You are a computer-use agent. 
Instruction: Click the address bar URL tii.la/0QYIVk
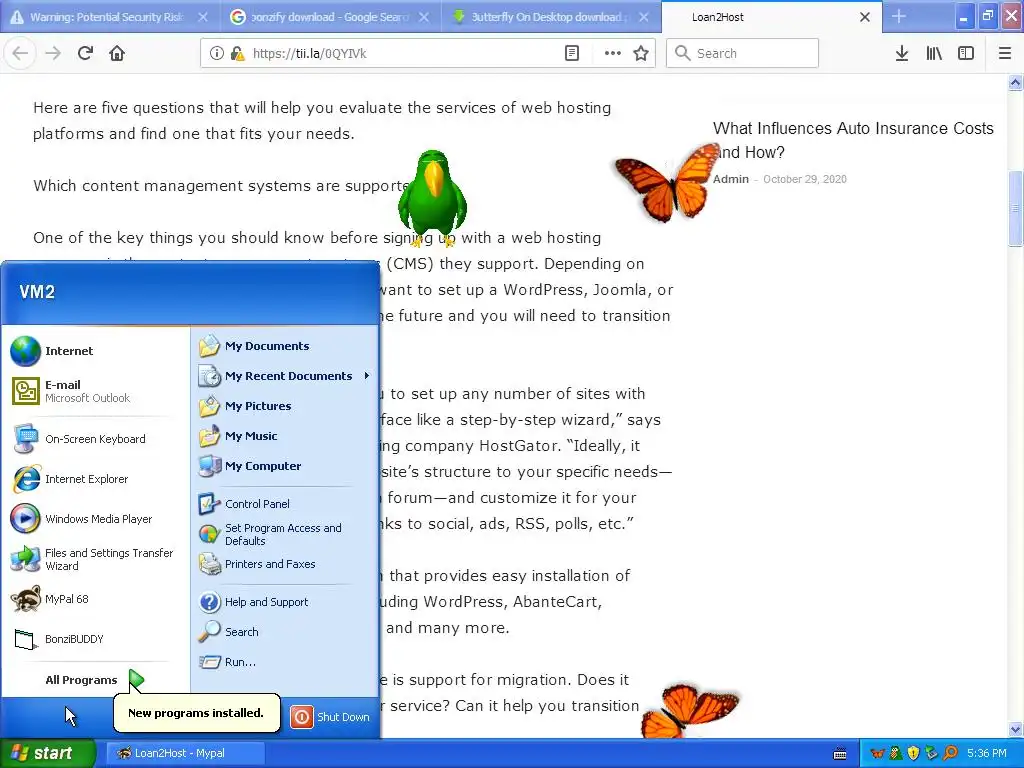[310, 54]
